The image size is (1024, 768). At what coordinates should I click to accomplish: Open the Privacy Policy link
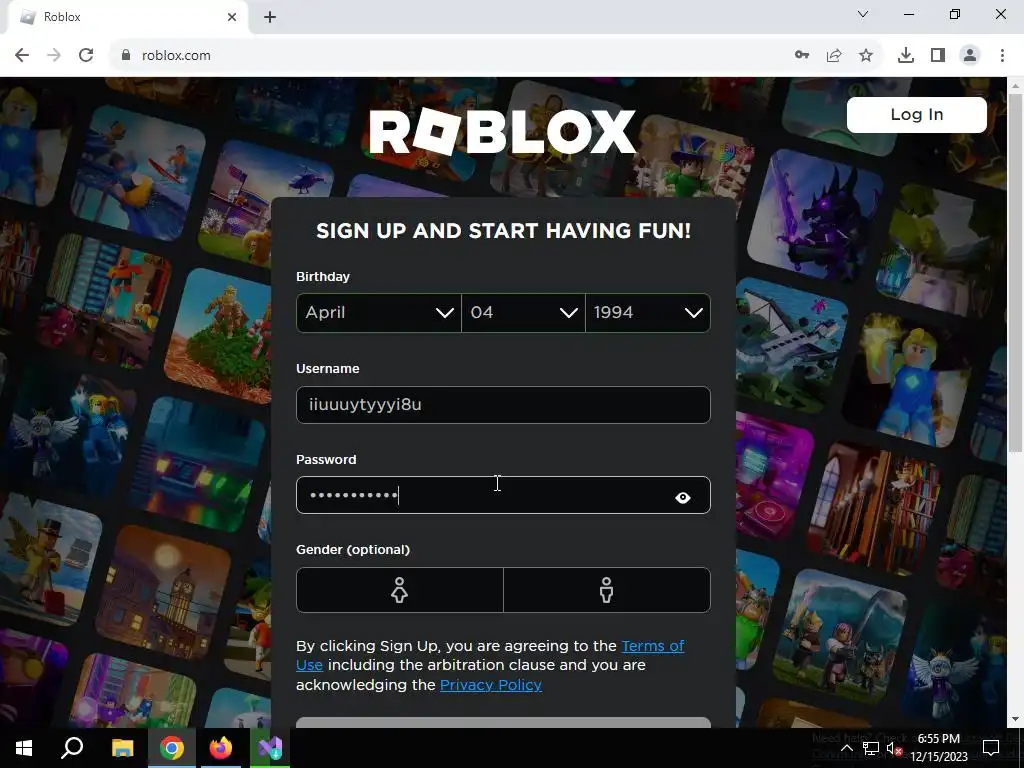coord(490,685)
